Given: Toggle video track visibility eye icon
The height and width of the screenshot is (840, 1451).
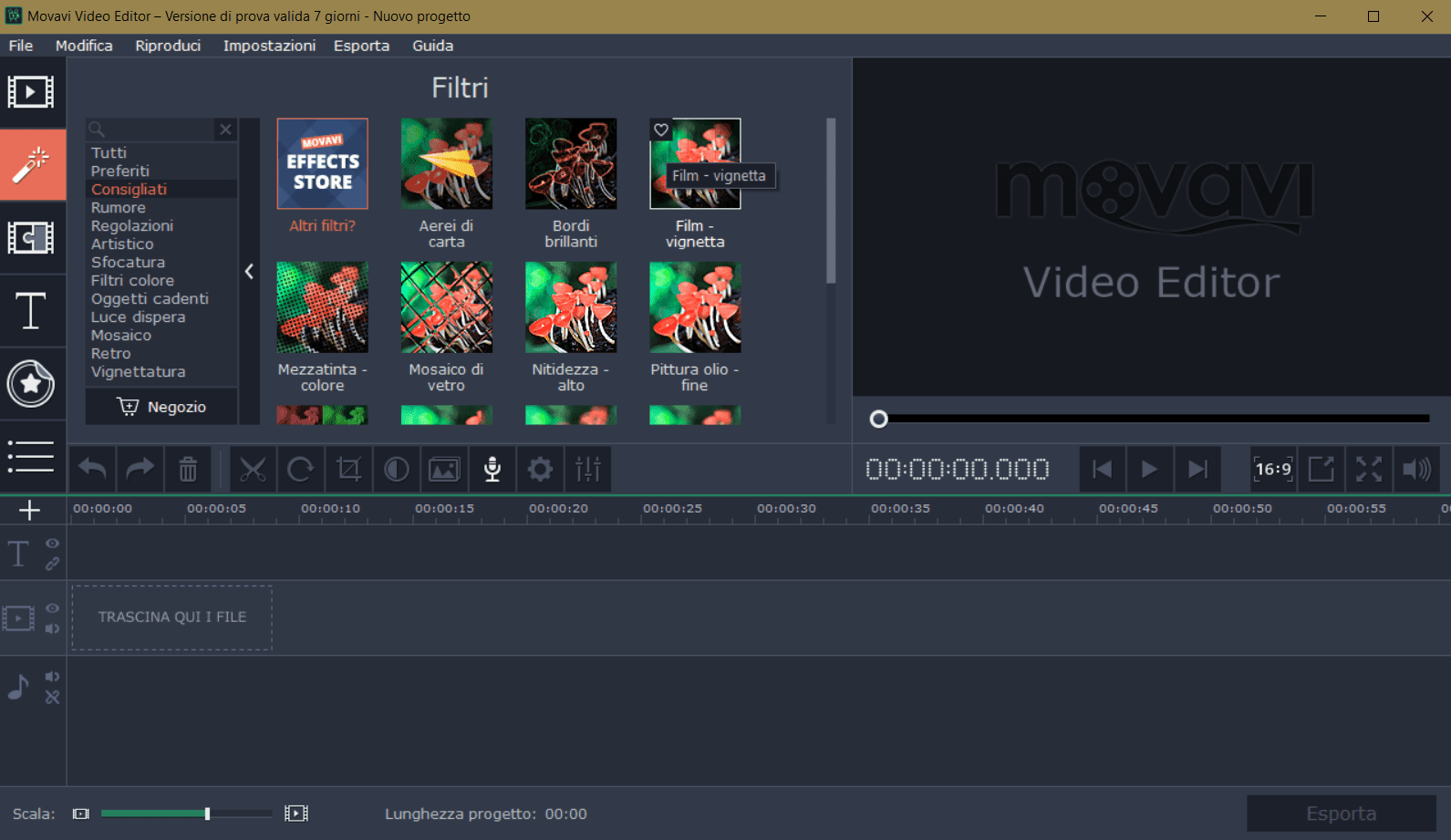Looking at the screenshot, I should 53,608.
